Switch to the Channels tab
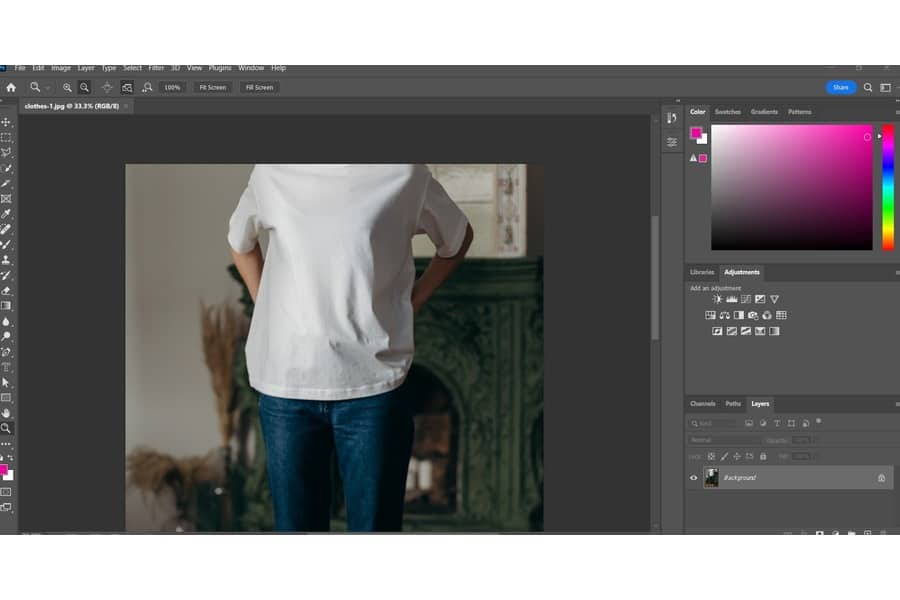The width and height of the screenshot is (900, 600). pyautogui.click(x=703, y=404)
